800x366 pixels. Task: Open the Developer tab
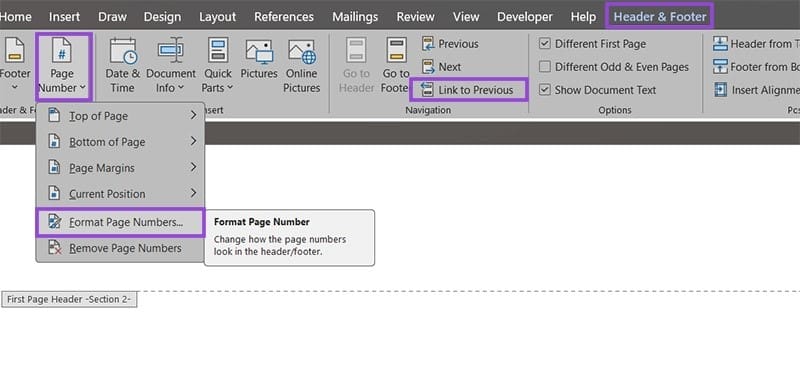524,17
